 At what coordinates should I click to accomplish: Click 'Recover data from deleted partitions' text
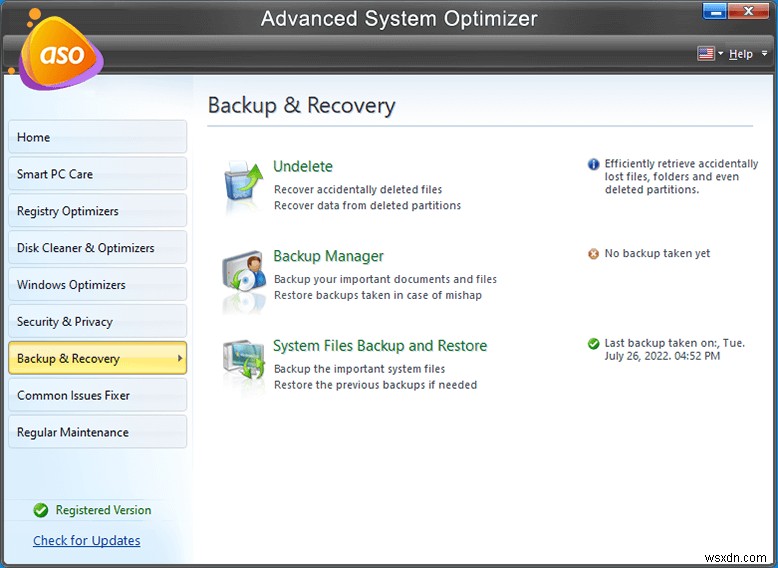367,205
